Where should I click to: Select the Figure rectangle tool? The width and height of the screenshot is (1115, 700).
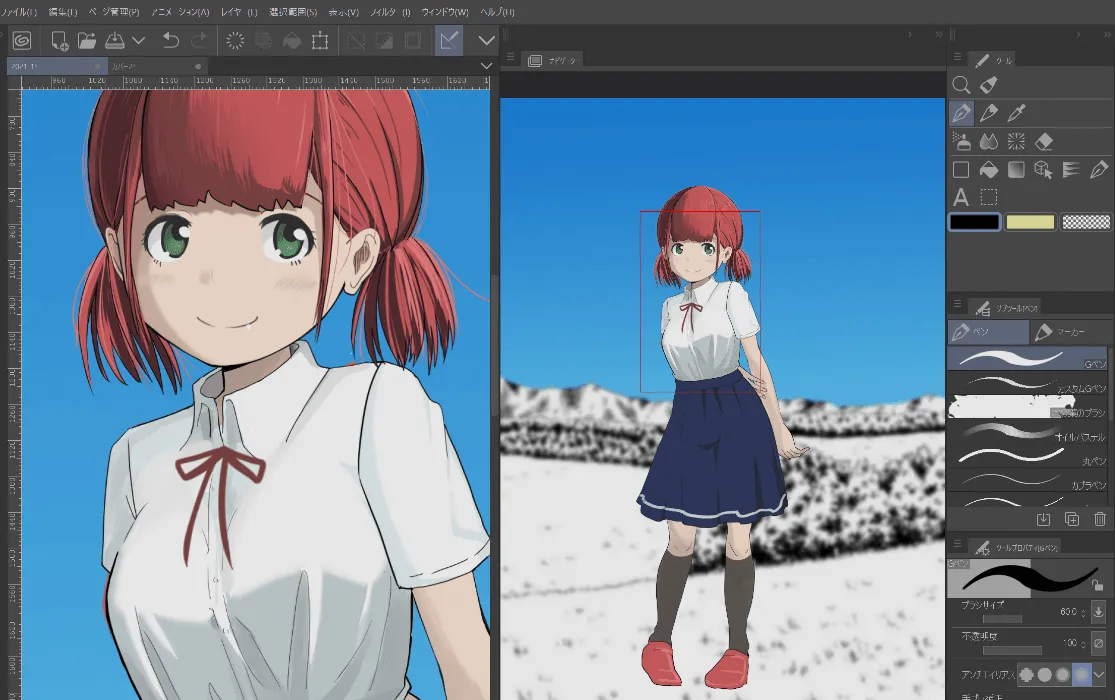click(x=961, y=169)
